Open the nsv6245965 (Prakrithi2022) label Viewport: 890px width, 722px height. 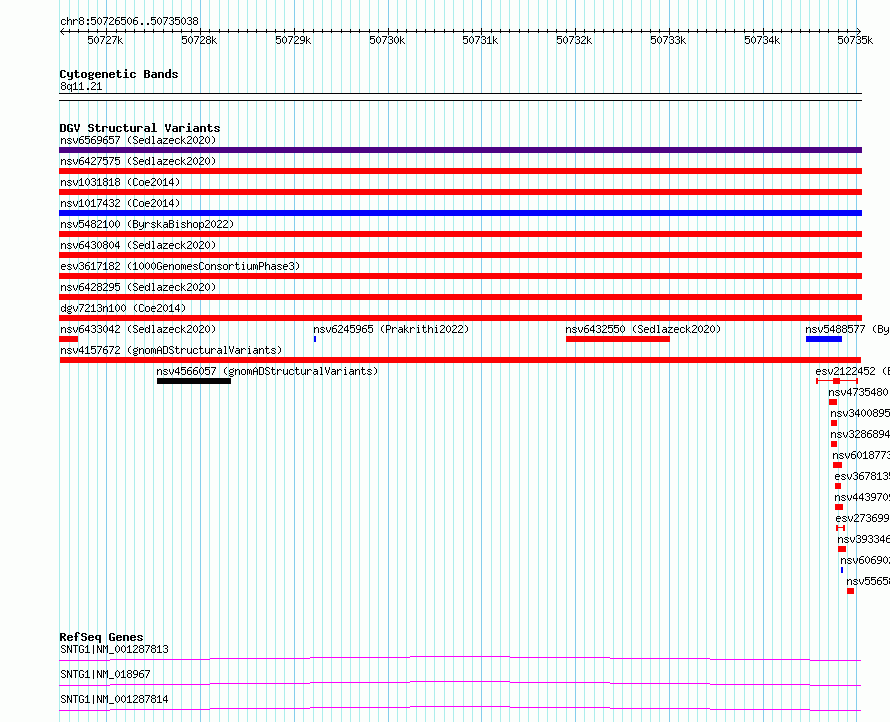click(x=391, y=329)
